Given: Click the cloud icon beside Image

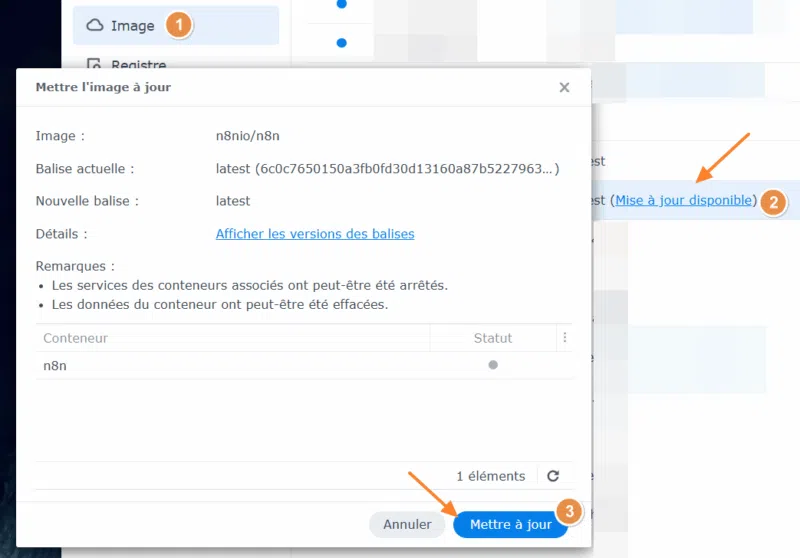Looking at the screenshot, I should [x=95, y=25].
